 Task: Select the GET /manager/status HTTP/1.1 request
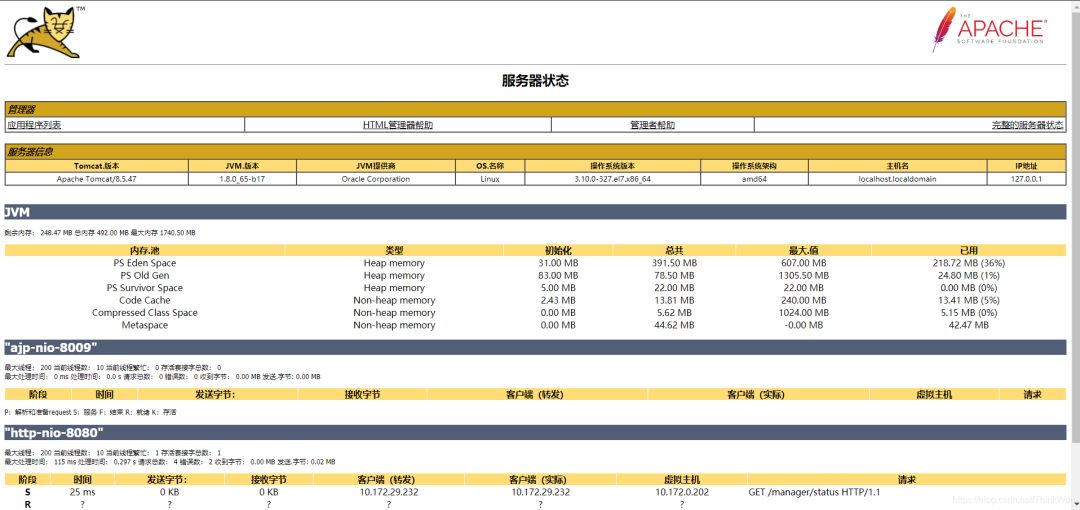point(814,493)
